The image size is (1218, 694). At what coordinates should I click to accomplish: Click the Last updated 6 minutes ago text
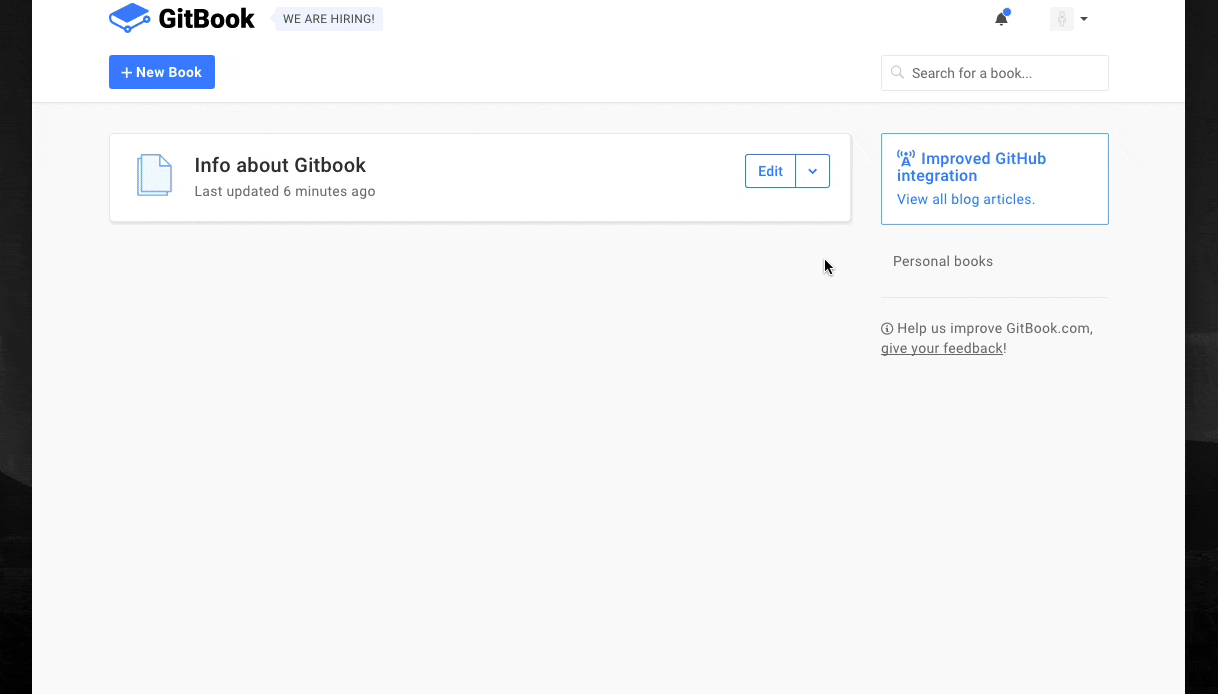click(x=285, y=191)
